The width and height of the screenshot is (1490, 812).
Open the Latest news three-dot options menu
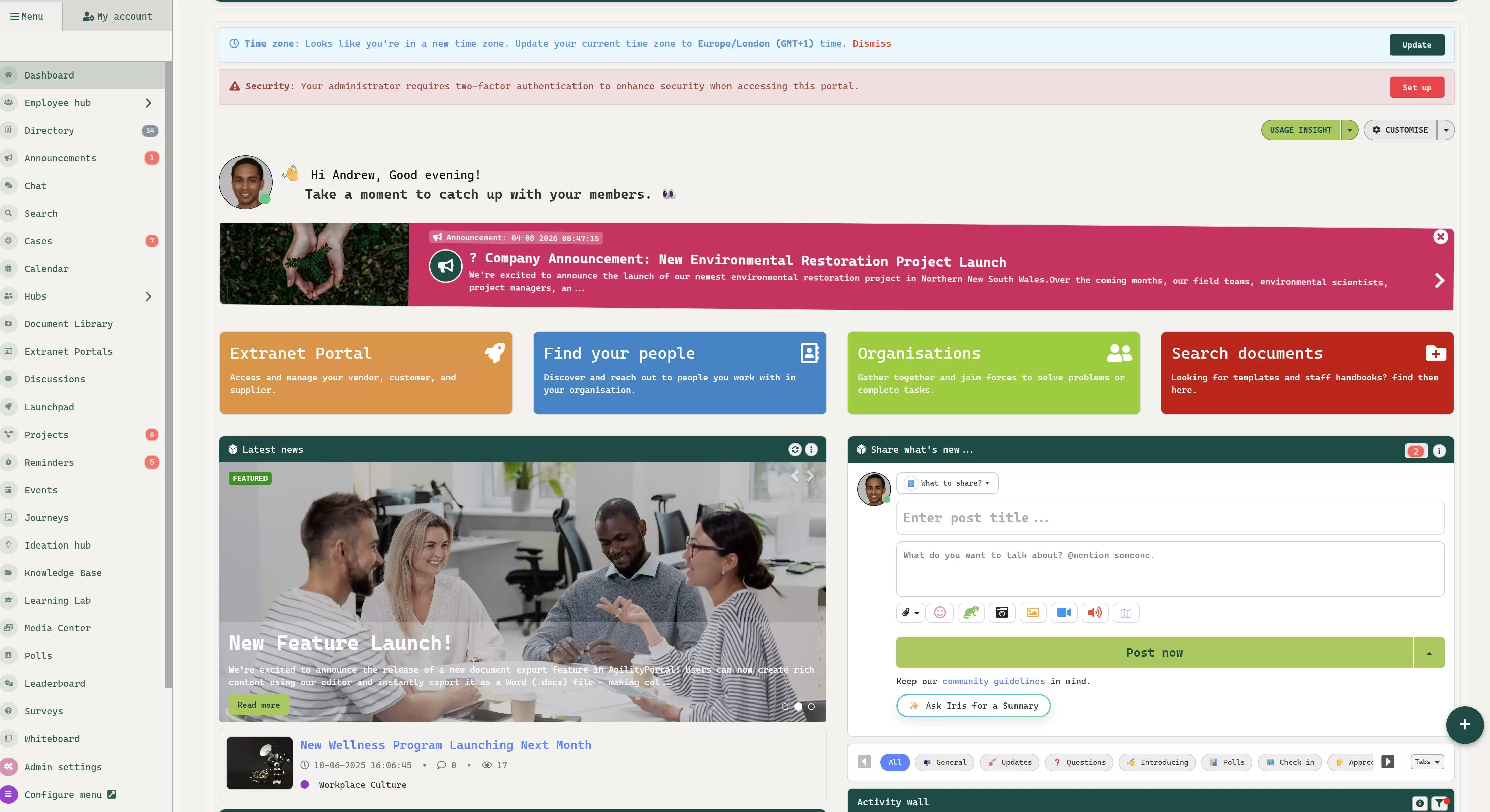(x=811, y=449)
